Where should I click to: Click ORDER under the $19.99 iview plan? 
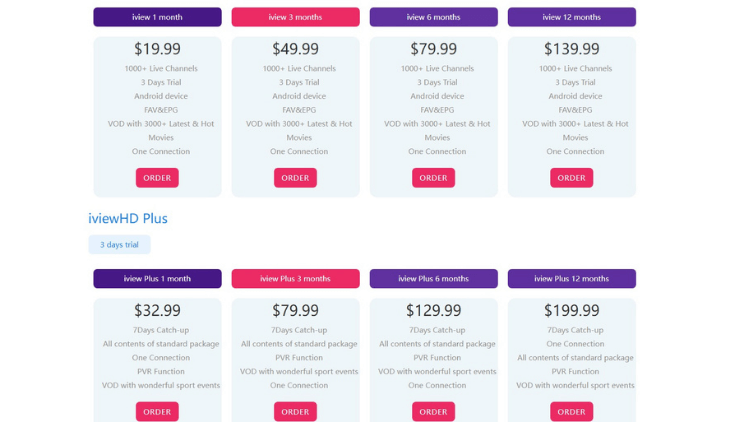click(157, 178)
